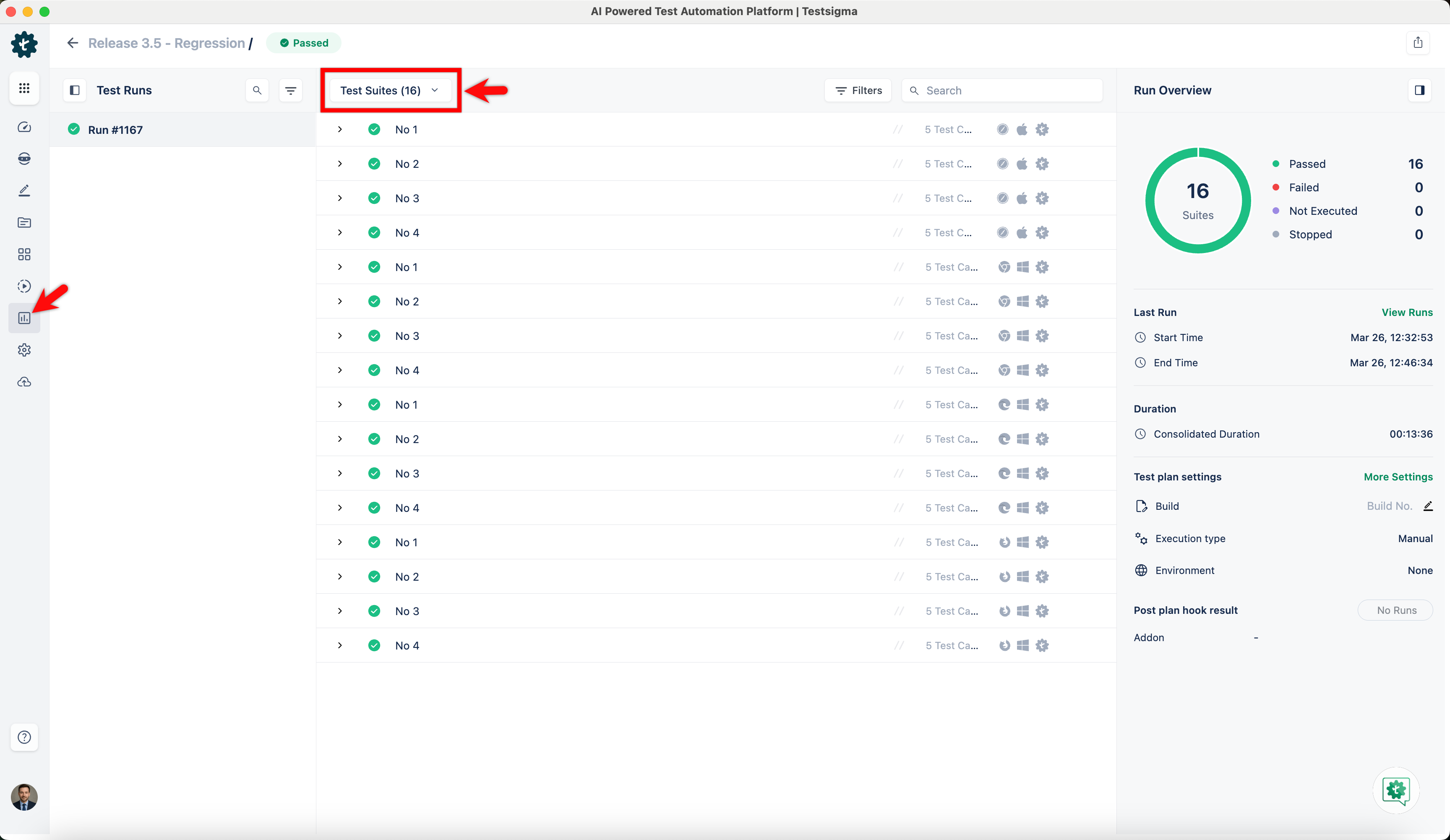Open the settings gear in sidebar
This screenshot has height=840, width=1450.
pyautogui.click(x=24, y=350)
